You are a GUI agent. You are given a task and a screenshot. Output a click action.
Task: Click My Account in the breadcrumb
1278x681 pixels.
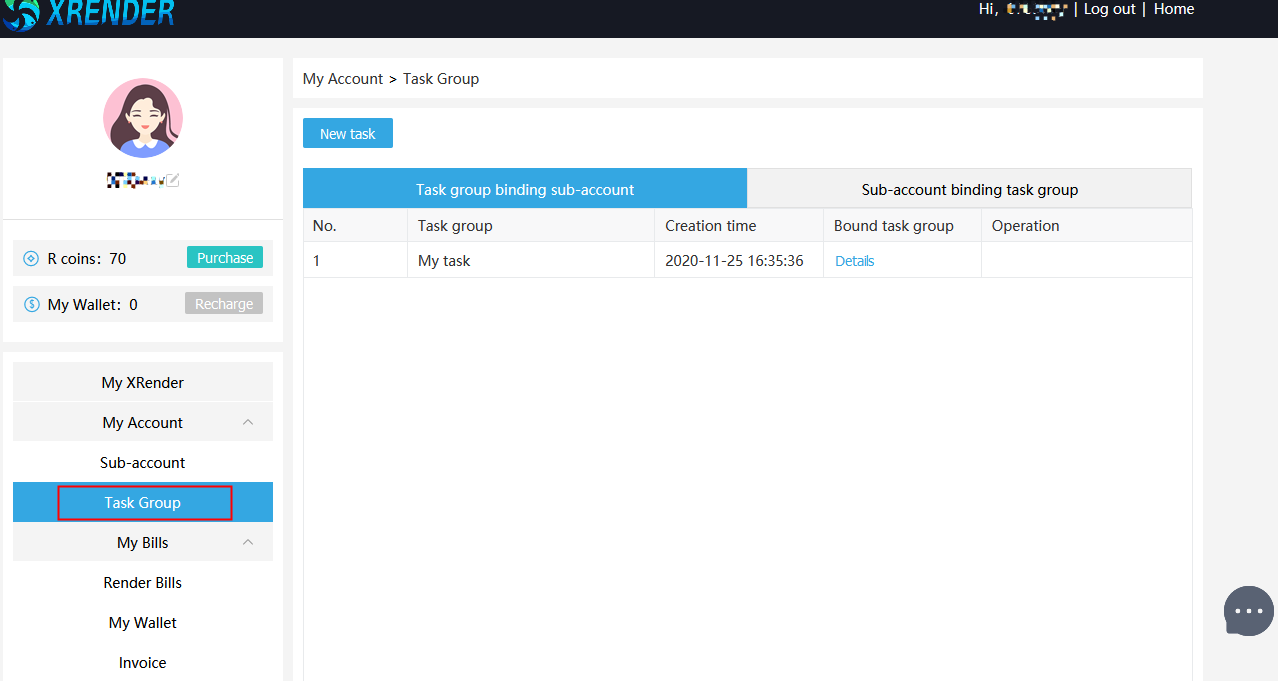[342, 79]
